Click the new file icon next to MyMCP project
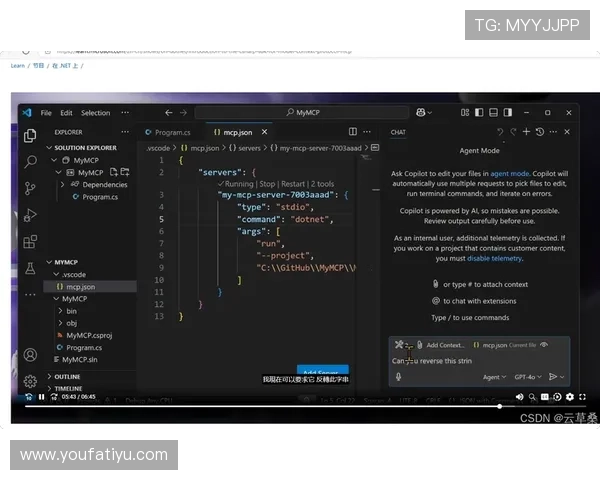The height and width of the screenshot is (480, 600). 114,172
